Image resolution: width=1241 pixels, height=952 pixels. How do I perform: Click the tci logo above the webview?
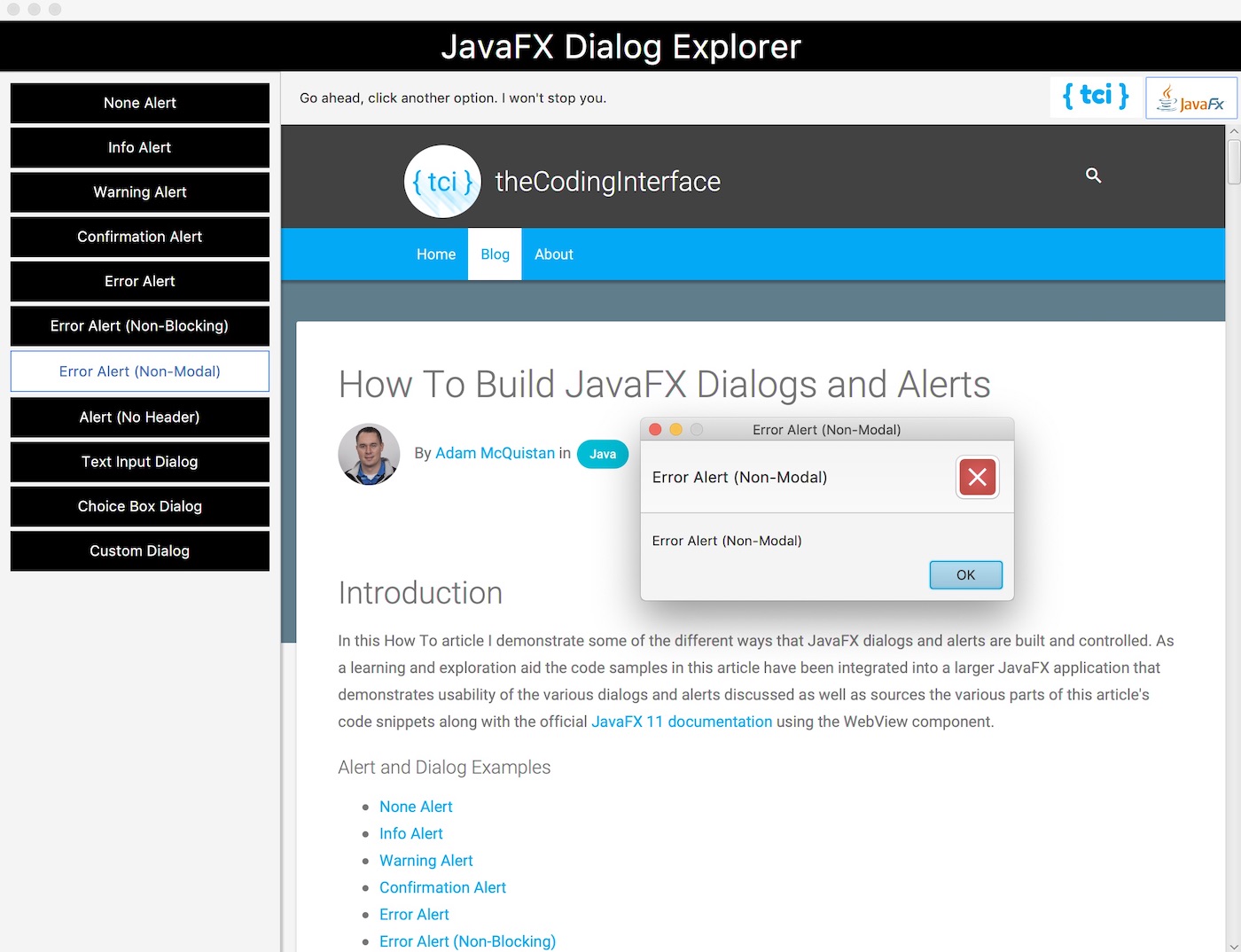point(1096,97)
